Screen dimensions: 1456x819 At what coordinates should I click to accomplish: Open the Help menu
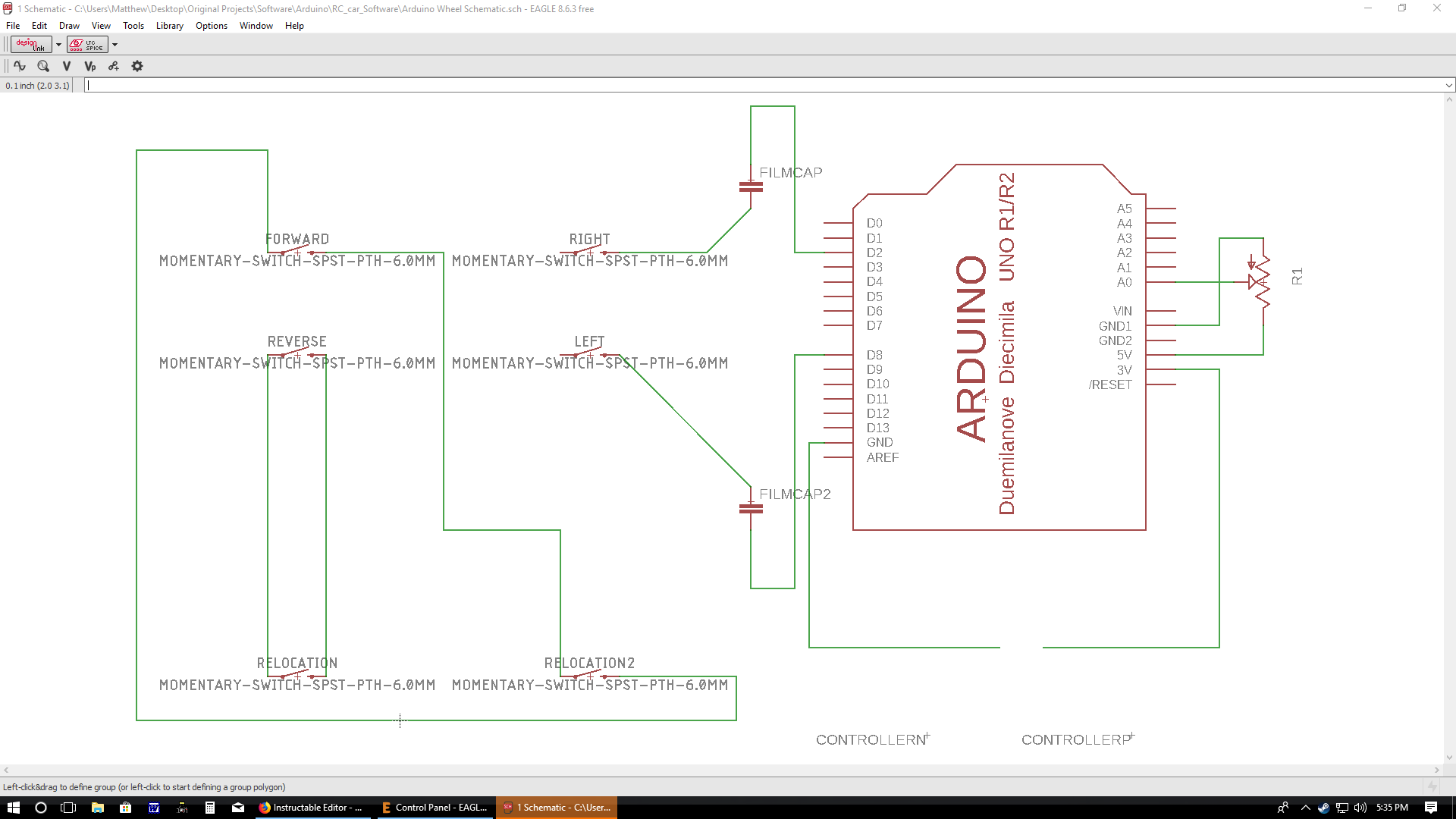coord(294,26)
